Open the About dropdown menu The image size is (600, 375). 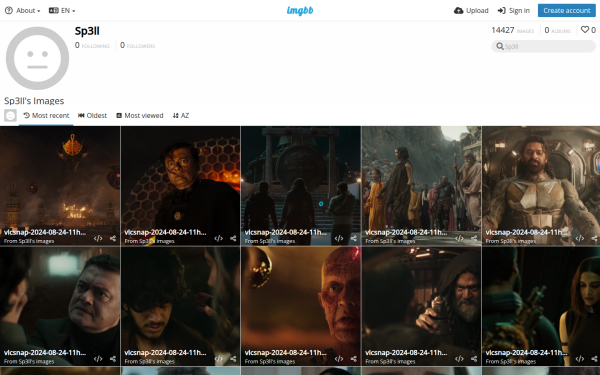[x=23, y=11]
